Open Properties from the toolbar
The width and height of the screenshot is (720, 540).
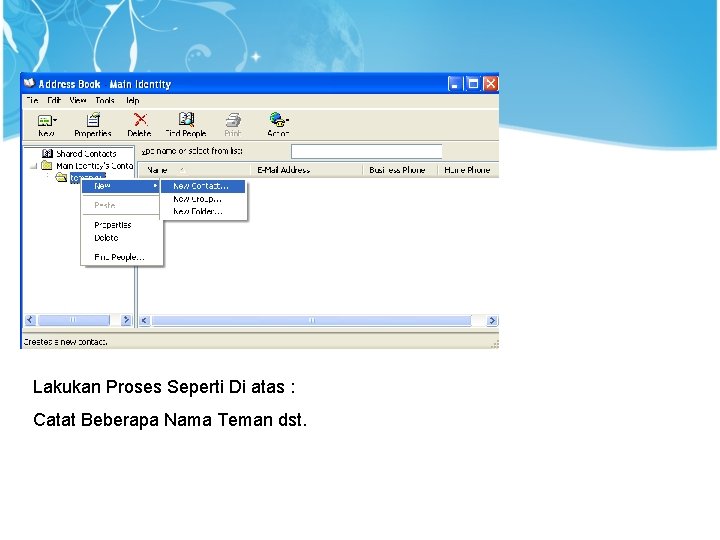93,124
